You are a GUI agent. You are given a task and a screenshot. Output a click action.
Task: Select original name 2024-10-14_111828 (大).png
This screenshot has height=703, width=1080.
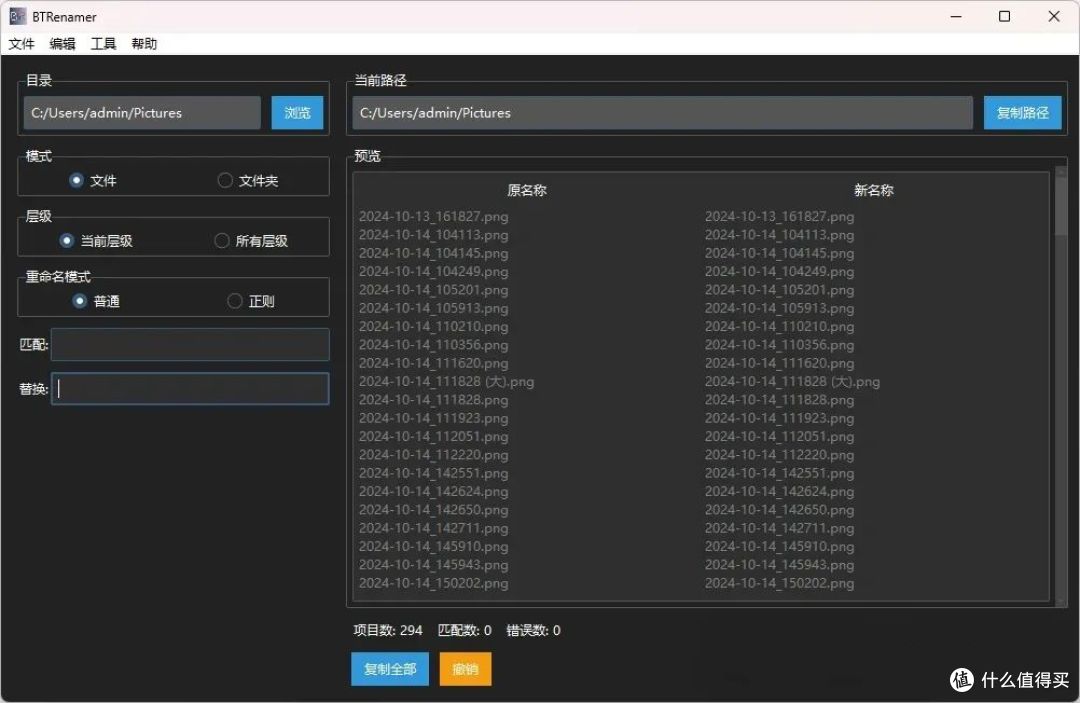[x=446, y=381]
